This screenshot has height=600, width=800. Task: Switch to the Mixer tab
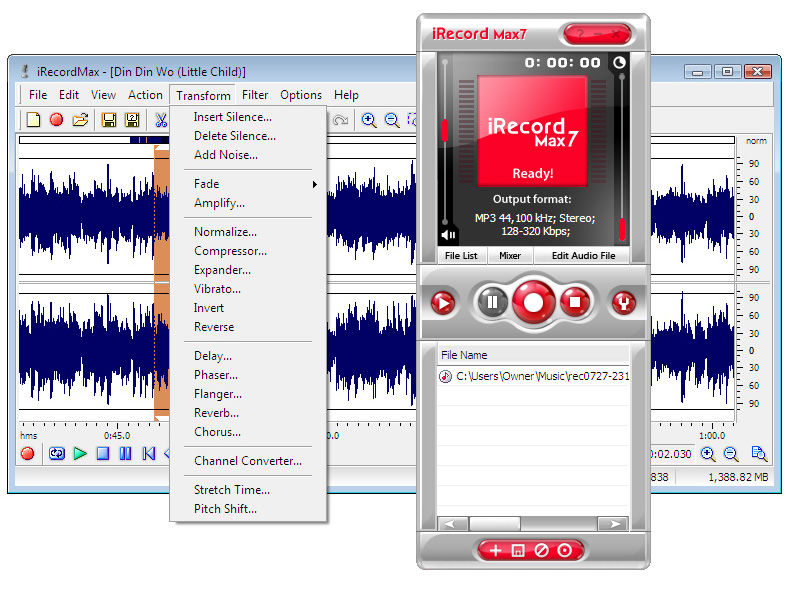click(x=510, y=256)
